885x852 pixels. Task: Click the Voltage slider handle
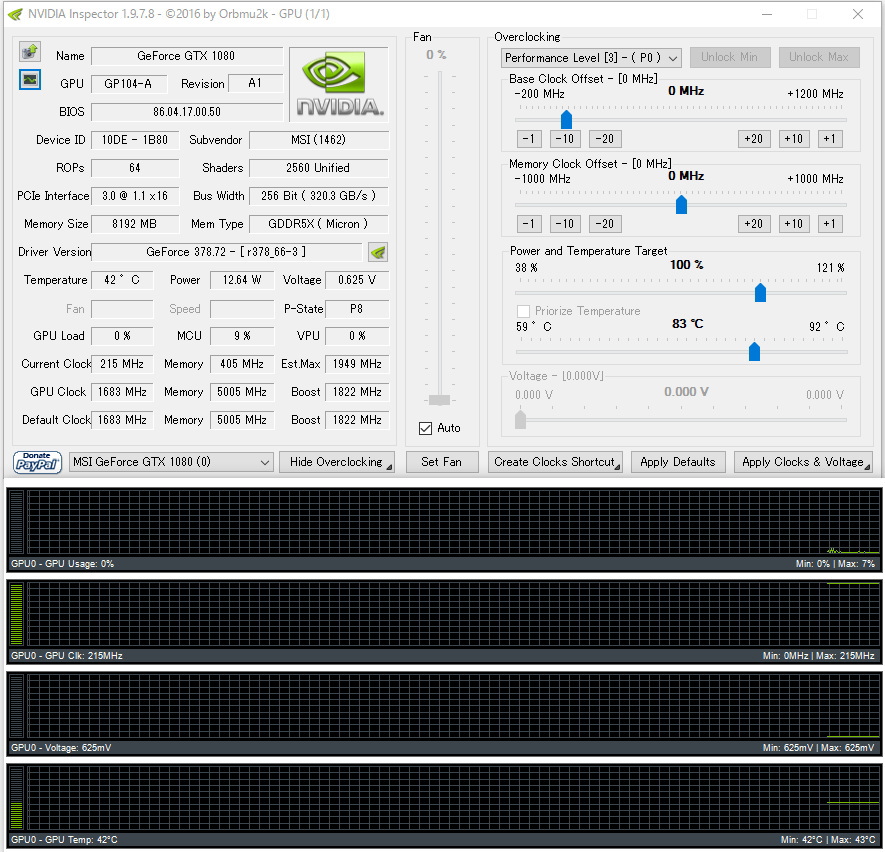click(x=520, y=420)
